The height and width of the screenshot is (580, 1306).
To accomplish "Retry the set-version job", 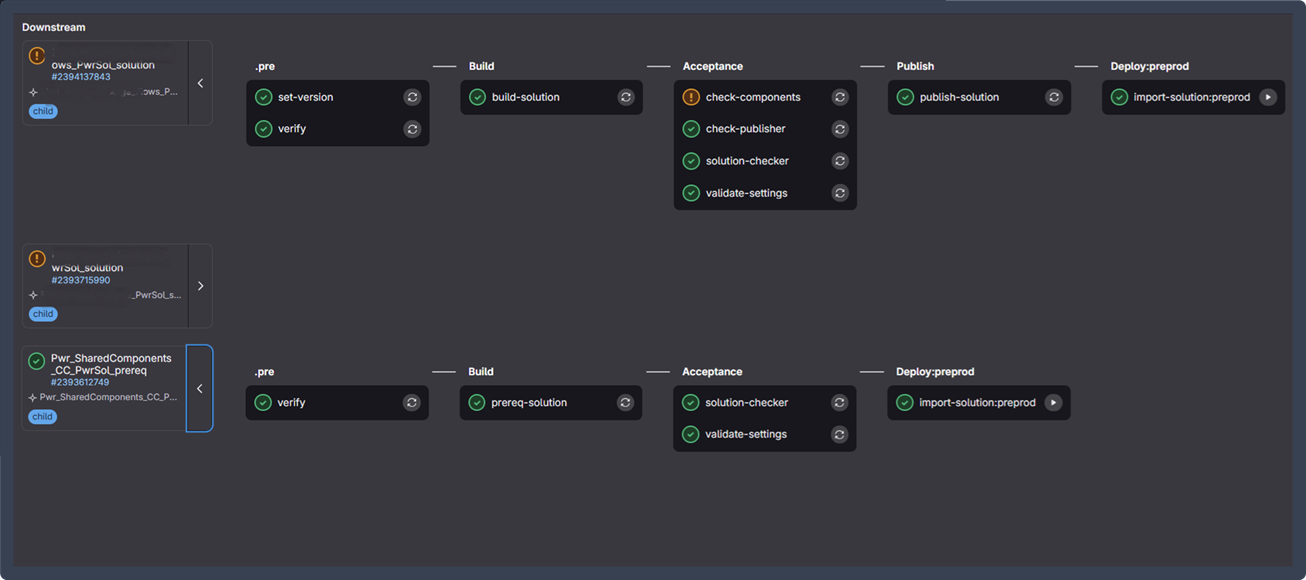I will pyautogui.click(x=412, y=97).
